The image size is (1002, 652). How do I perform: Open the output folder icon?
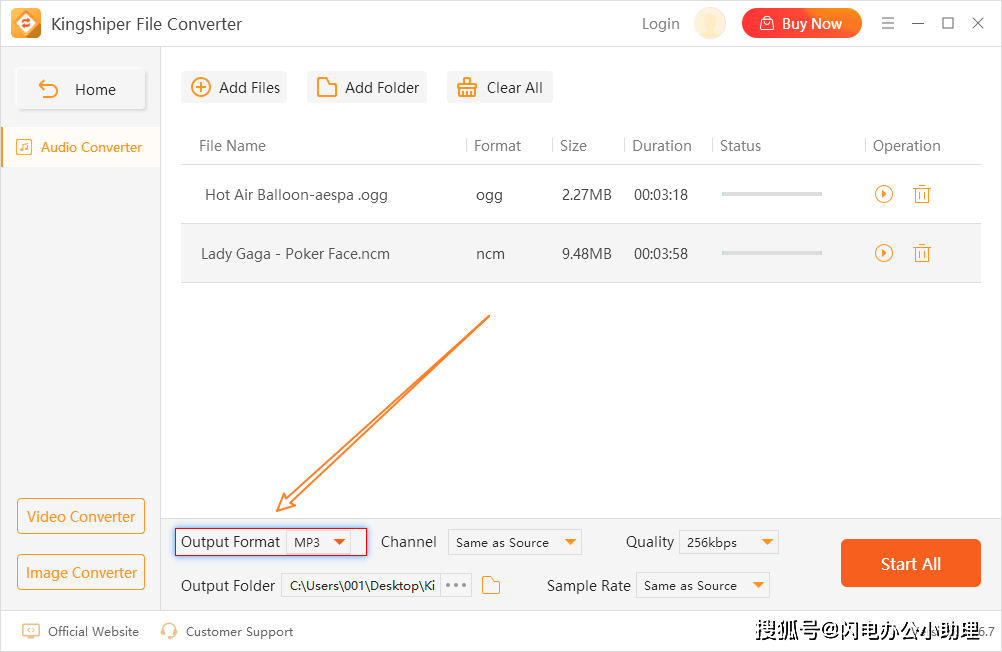pyautogui.click(x=491, y=585)
